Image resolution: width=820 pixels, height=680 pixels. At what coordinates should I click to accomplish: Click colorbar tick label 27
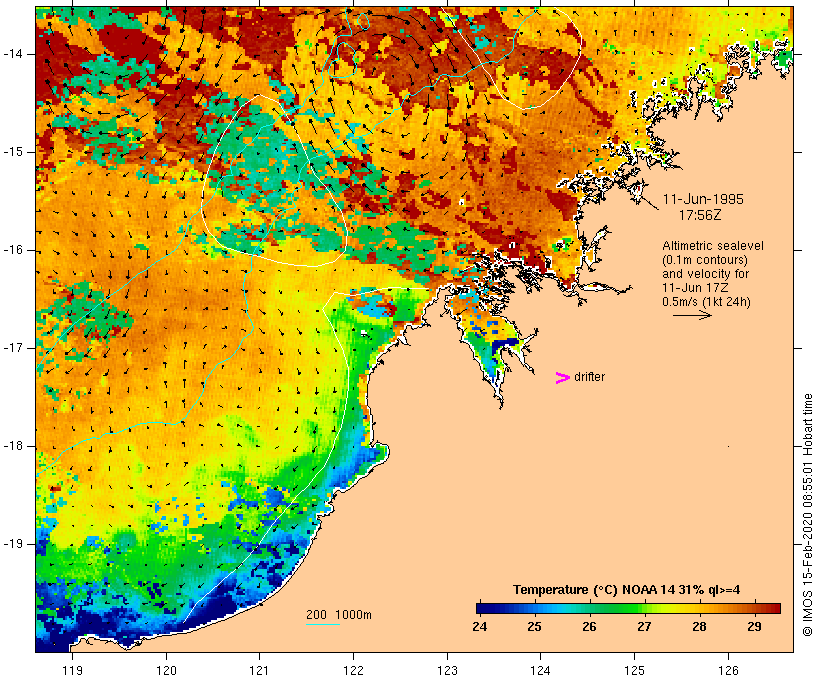tap(644, 627)
